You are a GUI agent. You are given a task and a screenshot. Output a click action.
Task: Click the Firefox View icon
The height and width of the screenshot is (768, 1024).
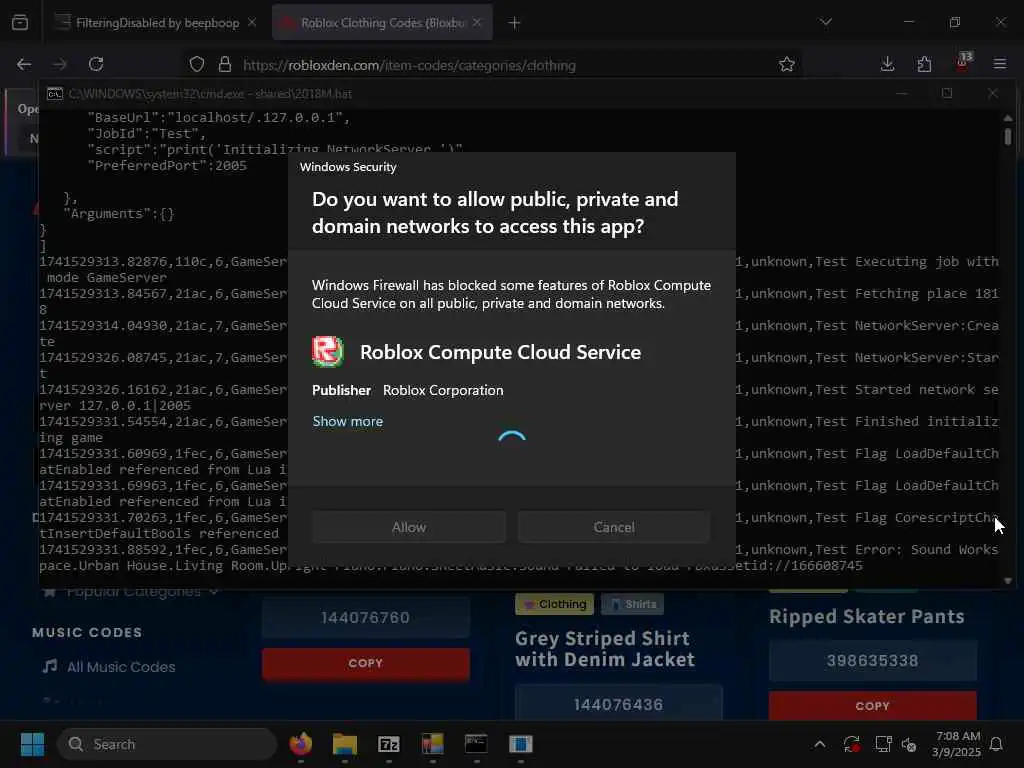point(20,23)
